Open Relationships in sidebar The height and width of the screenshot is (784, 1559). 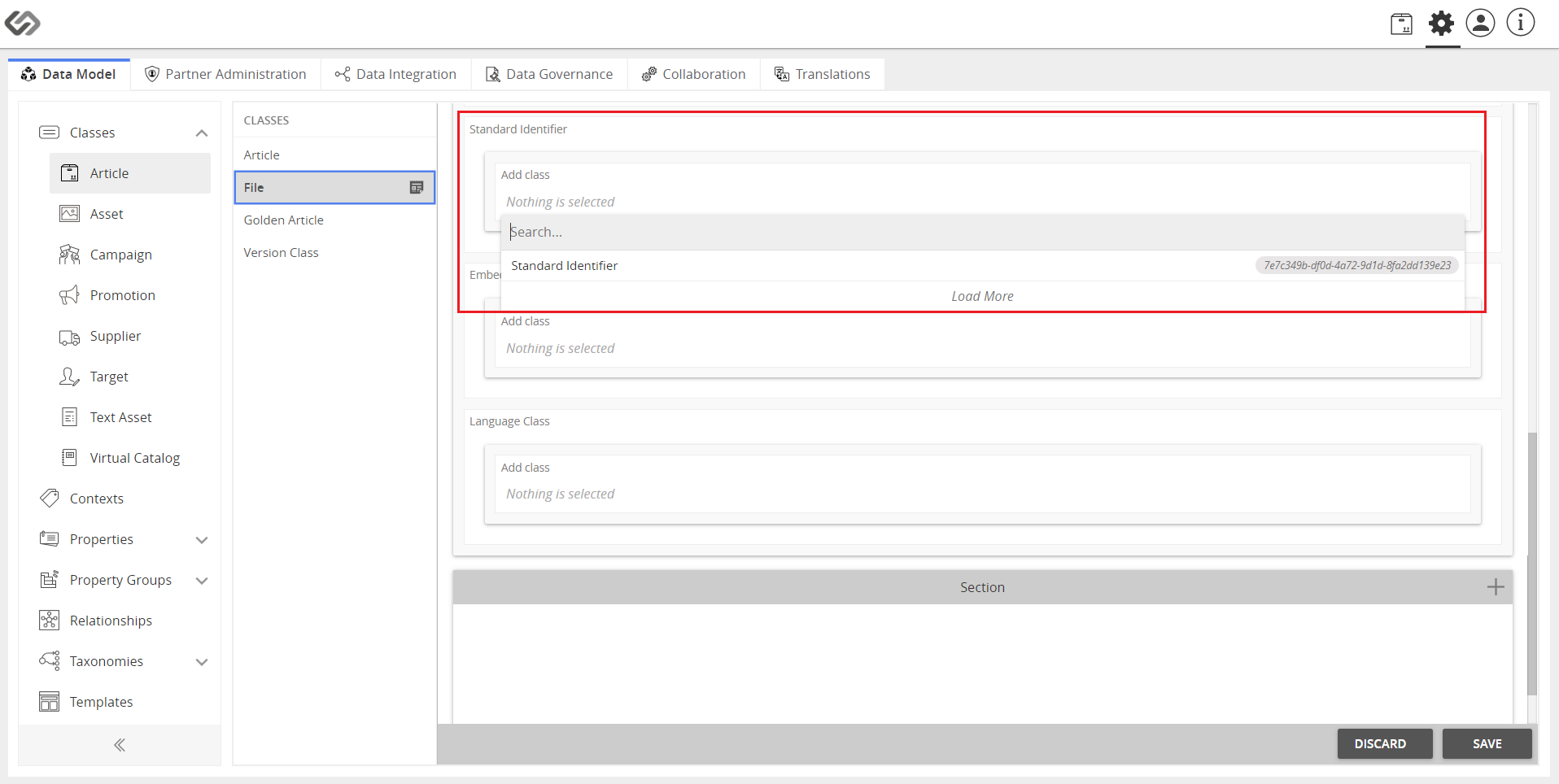click(x=120, y=621)
